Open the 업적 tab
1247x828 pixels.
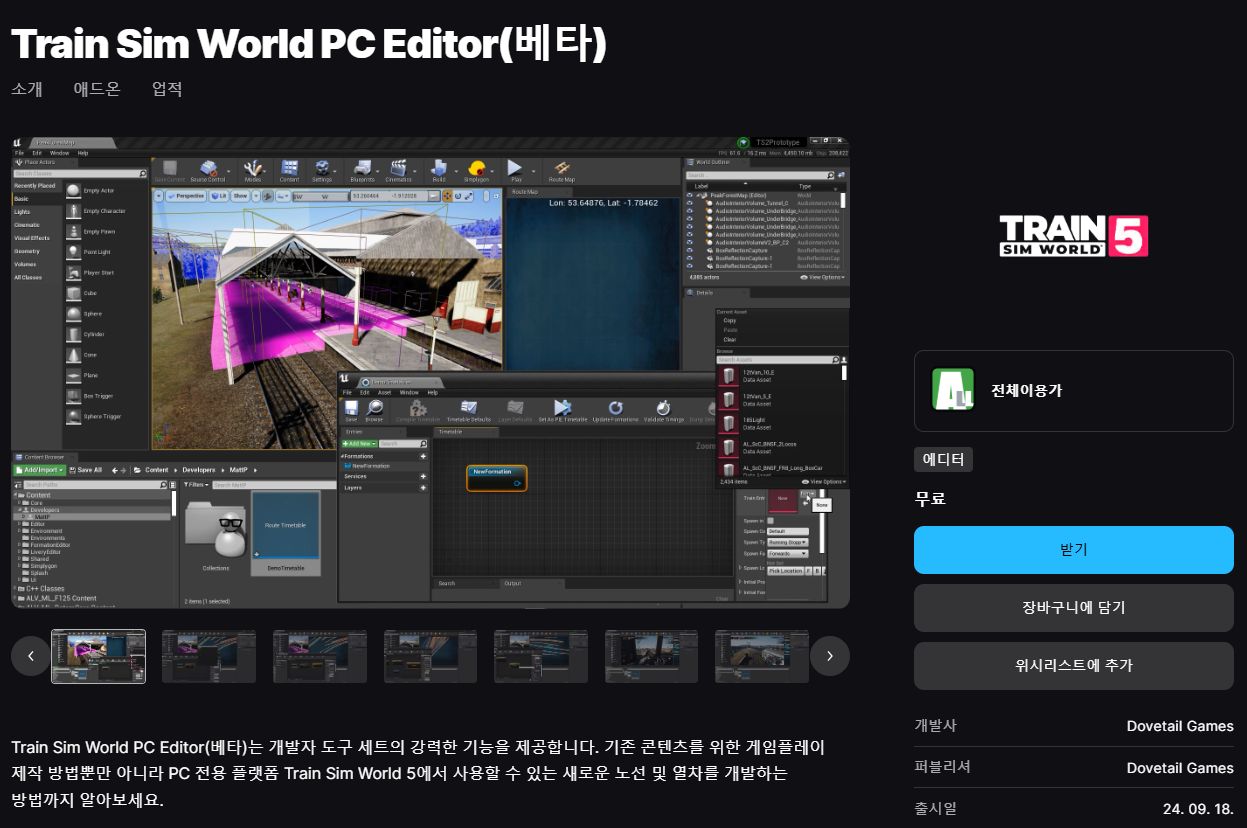tap(167, 89)
